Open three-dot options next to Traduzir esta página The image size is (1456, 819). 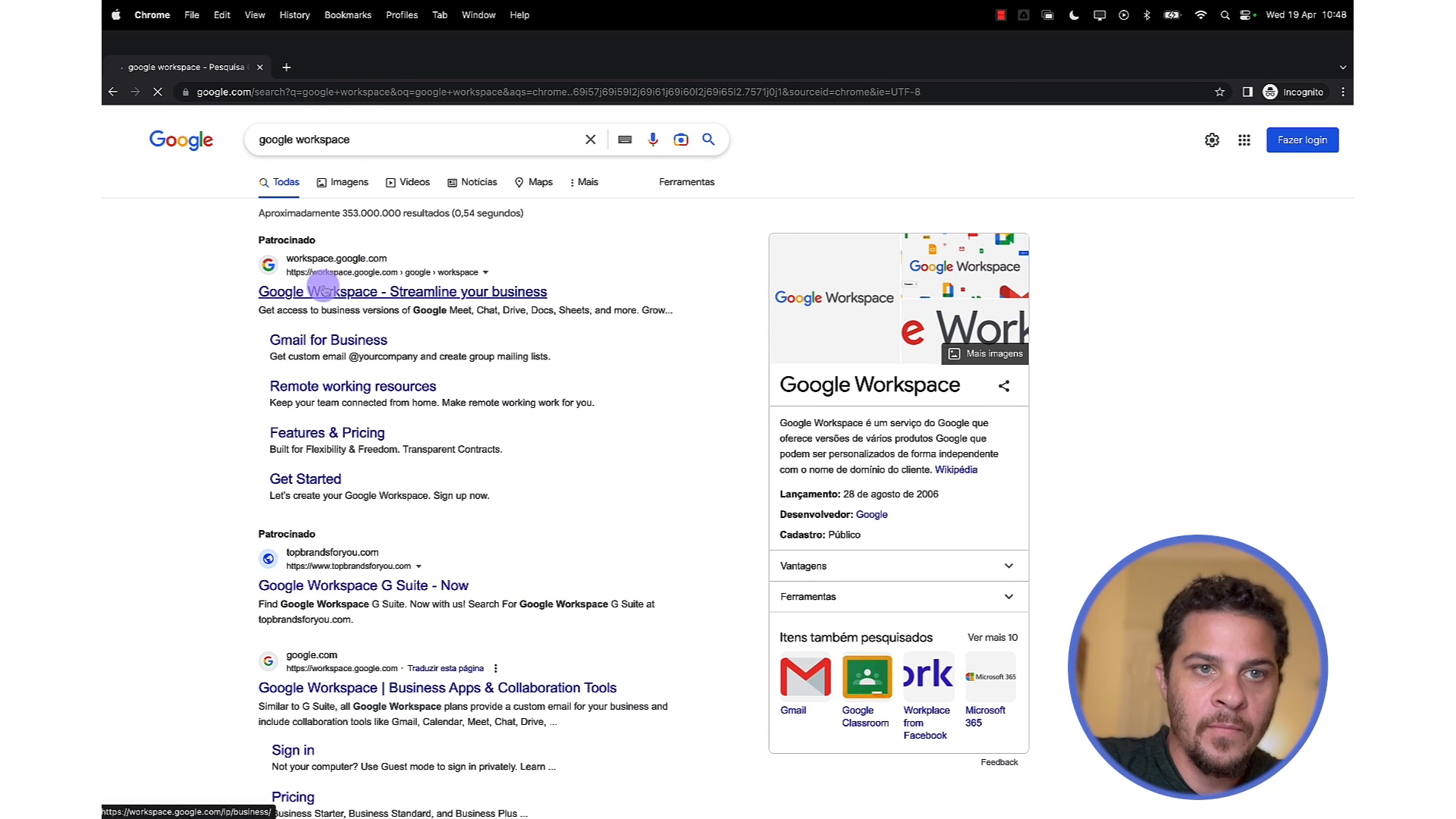(x=495, y=668)
